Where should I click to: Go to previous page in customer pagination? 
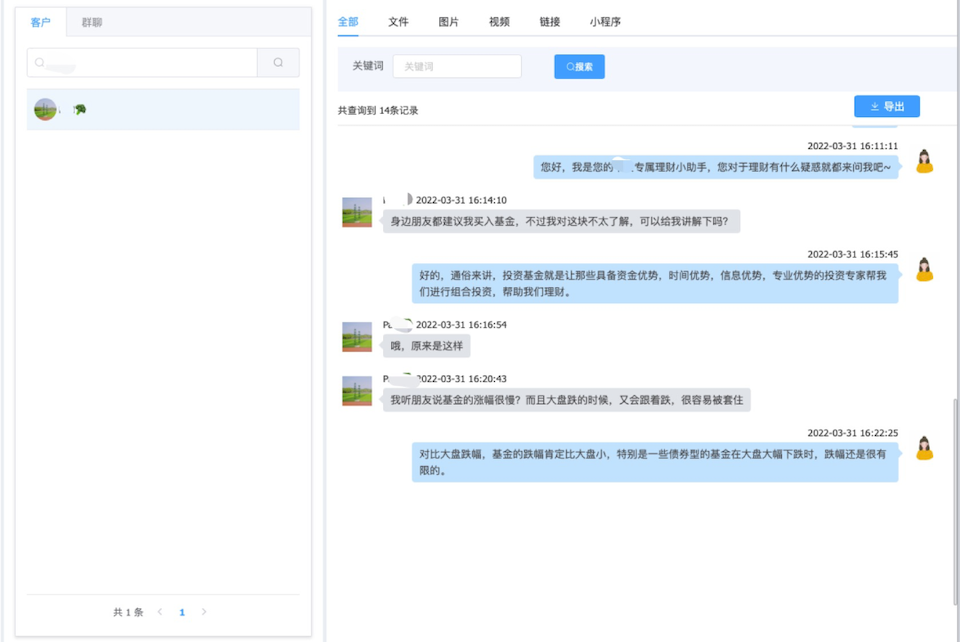pyautogui.click(x=160, y=612)
